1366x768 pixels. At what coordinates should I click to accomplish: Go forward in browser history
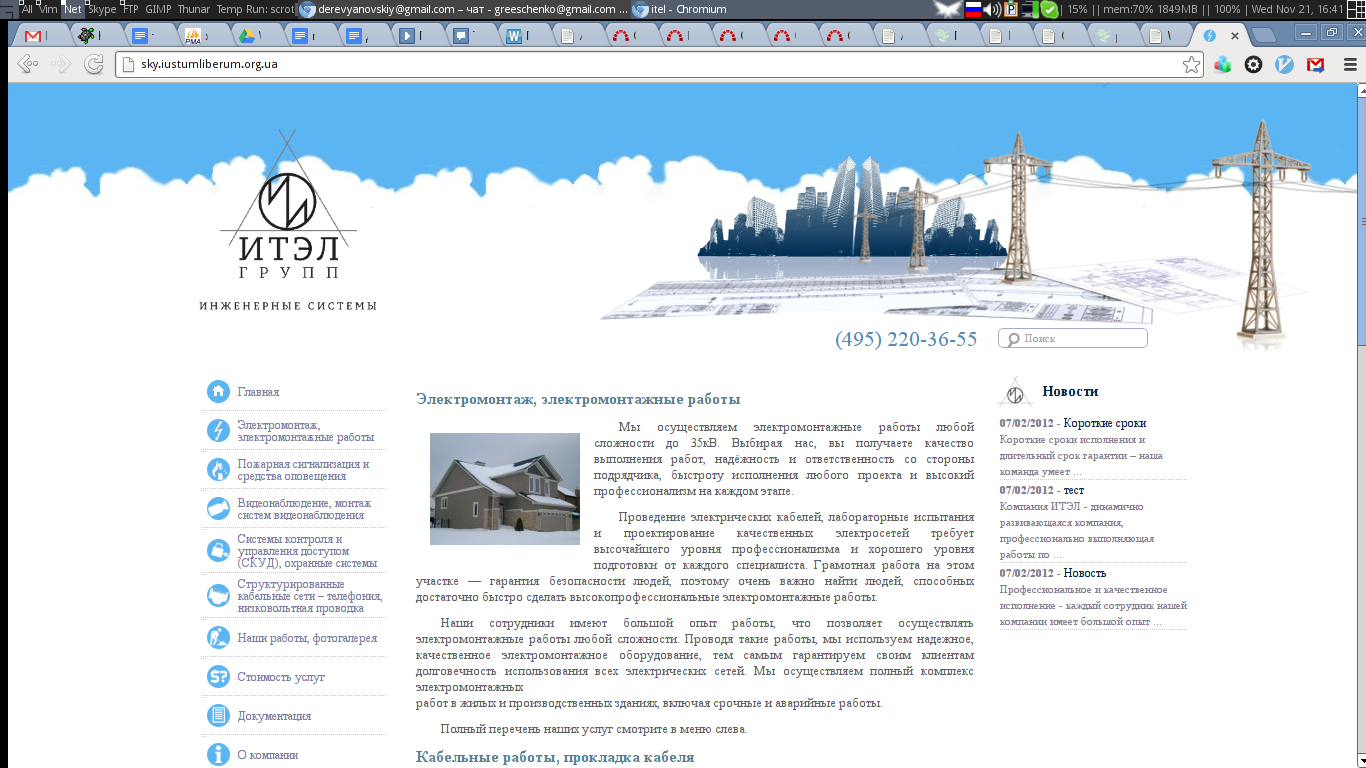click(61, 64)
